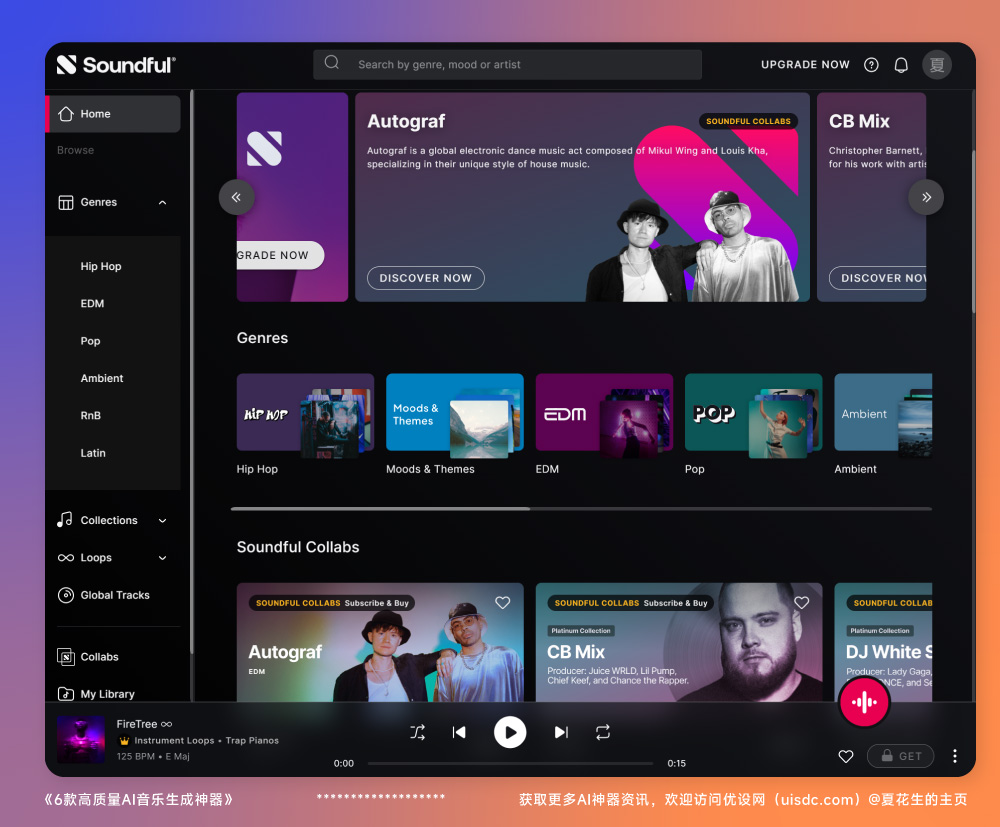This screenshot has height=827, width=1000.
Task: Click the playback progress bar
Action: (510, 763)
